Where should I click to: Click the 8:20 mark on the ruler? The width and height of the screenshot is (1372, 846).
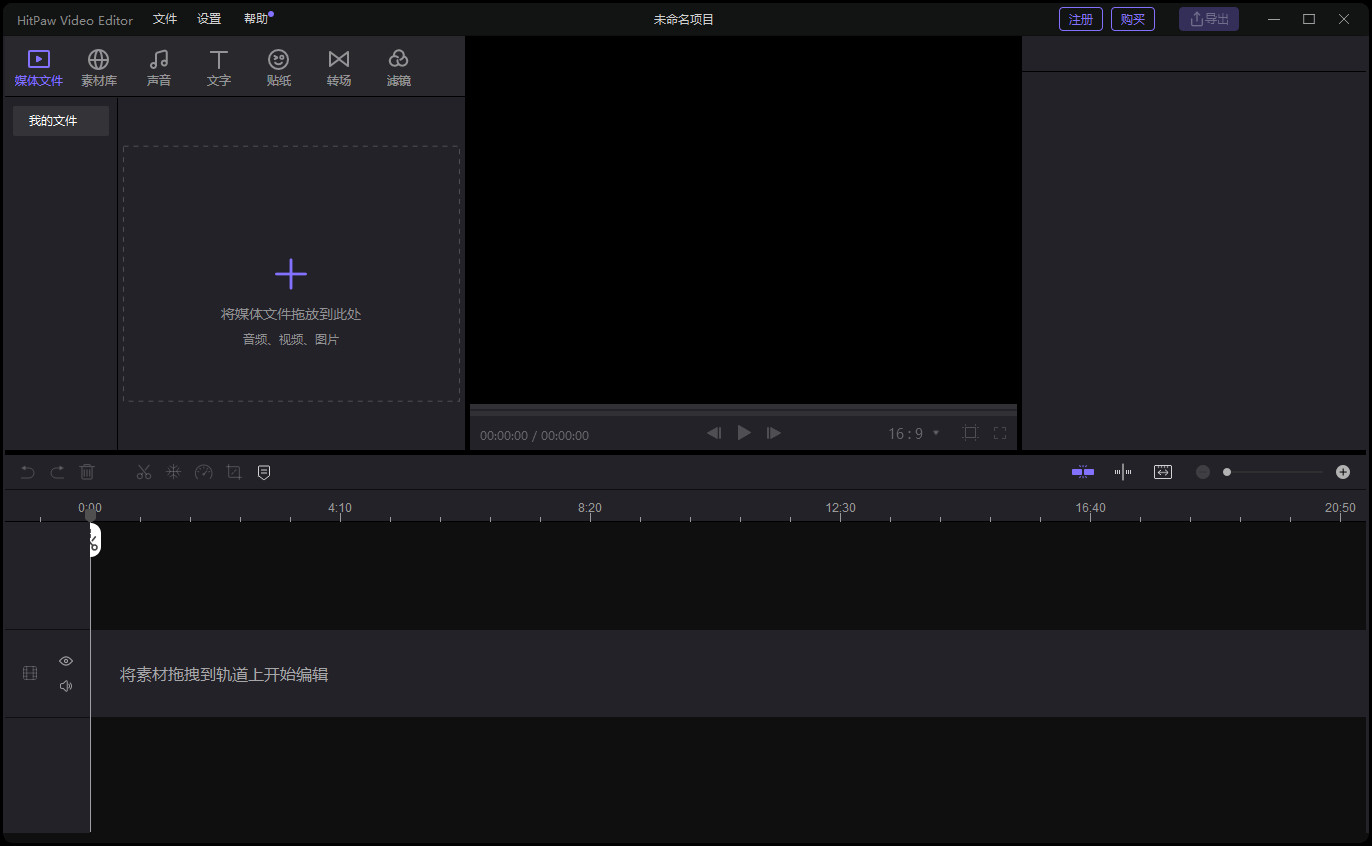coord(590,508)
